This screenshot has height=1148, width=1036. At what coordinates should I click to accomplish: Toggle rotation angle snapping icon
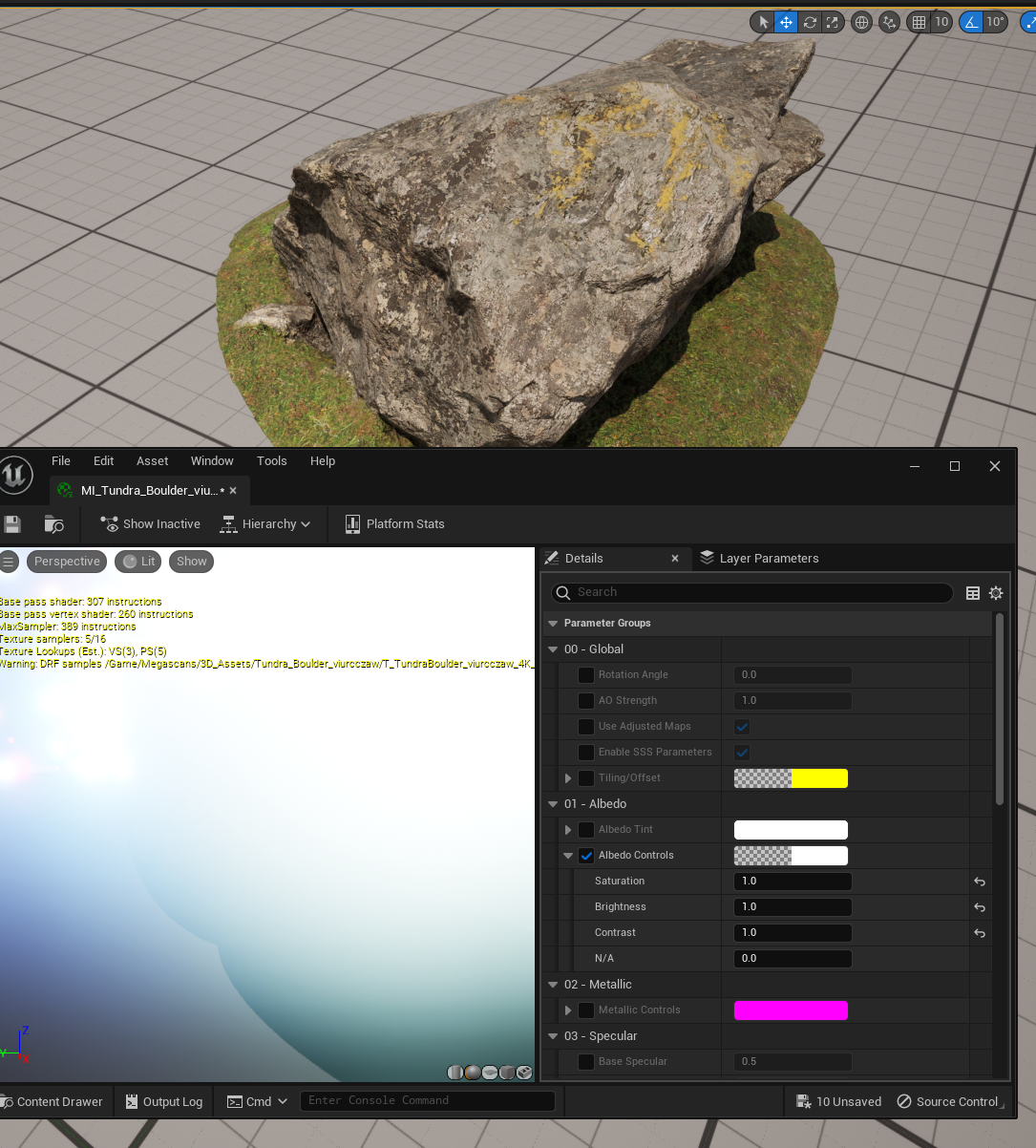click(971, 22)
